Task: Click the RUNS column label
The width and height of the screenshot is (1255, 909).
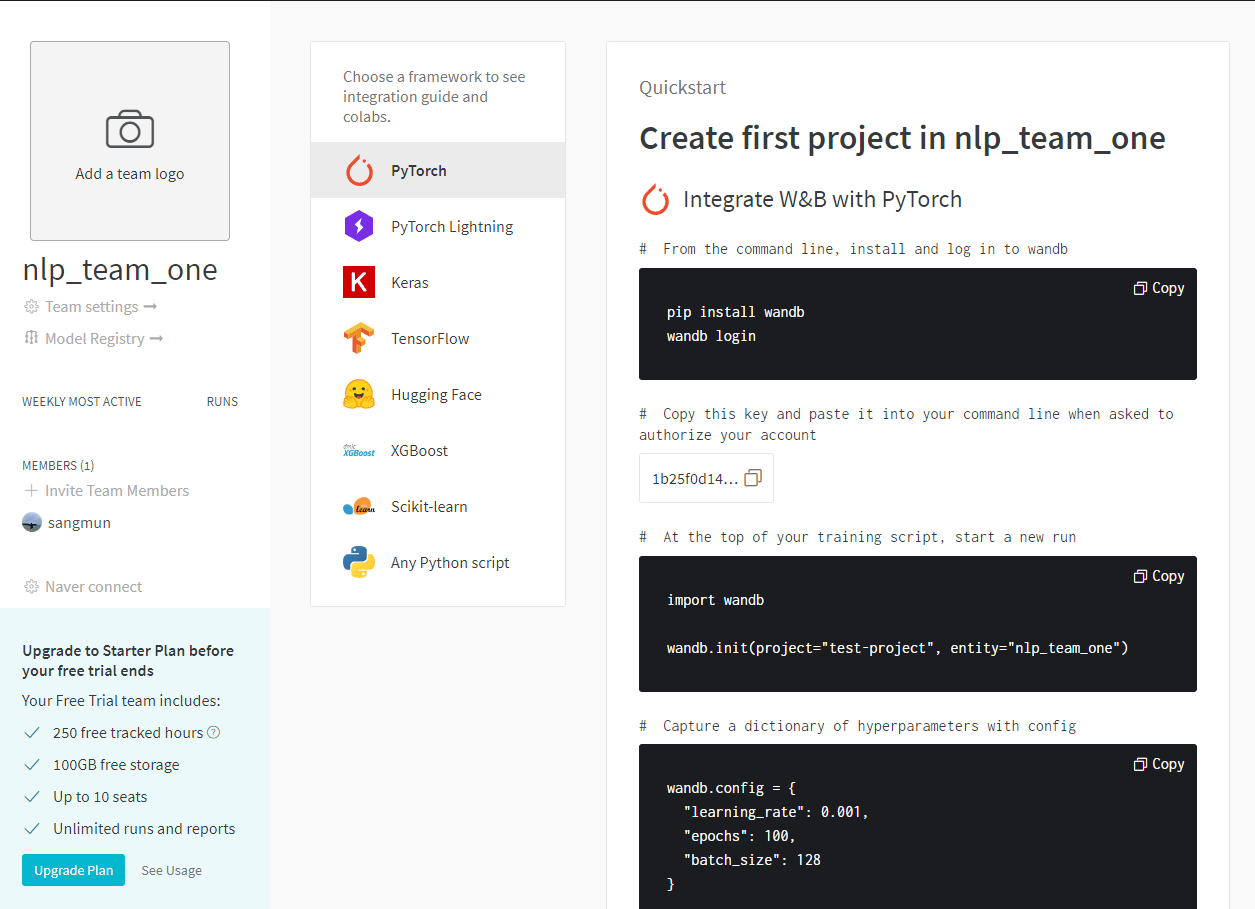Action: coord(222,402)
